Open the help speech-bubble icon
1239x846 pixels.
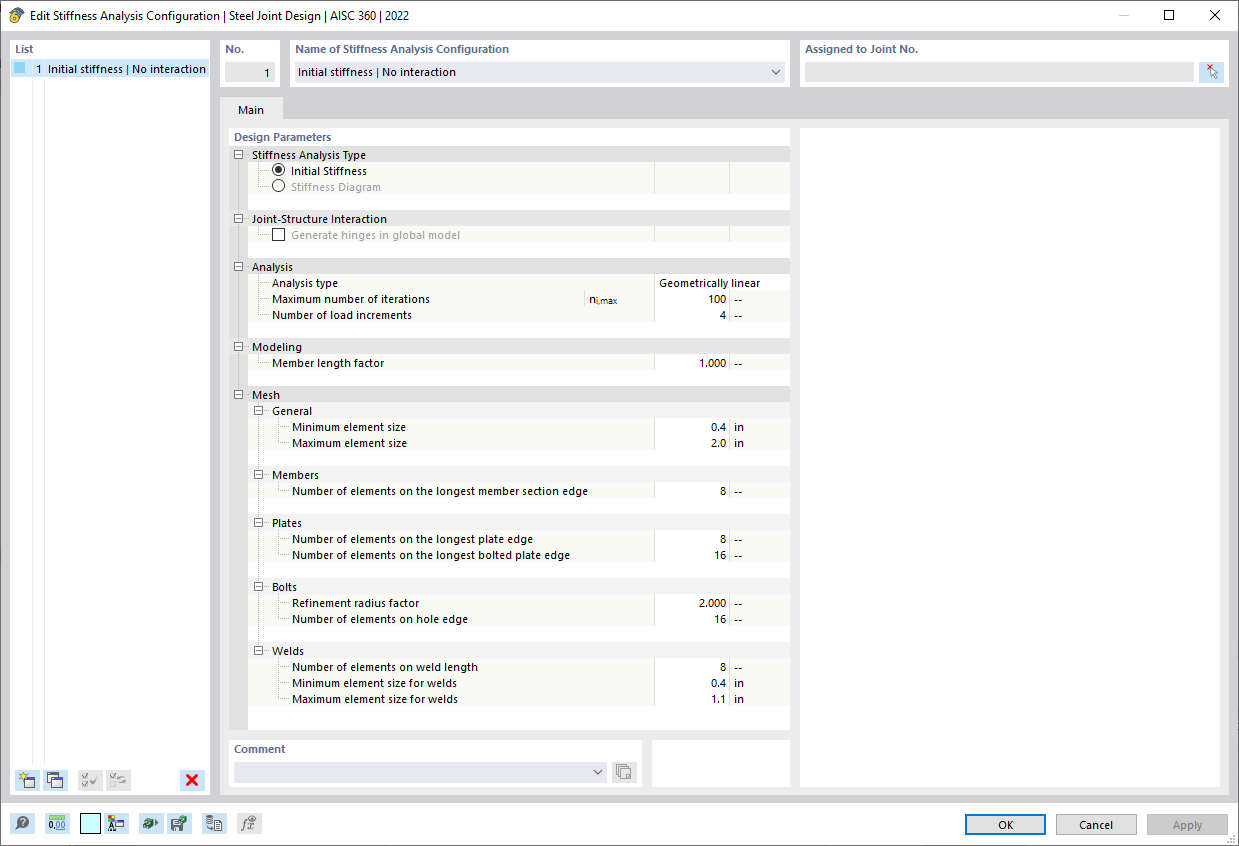(x=22, y=824)
